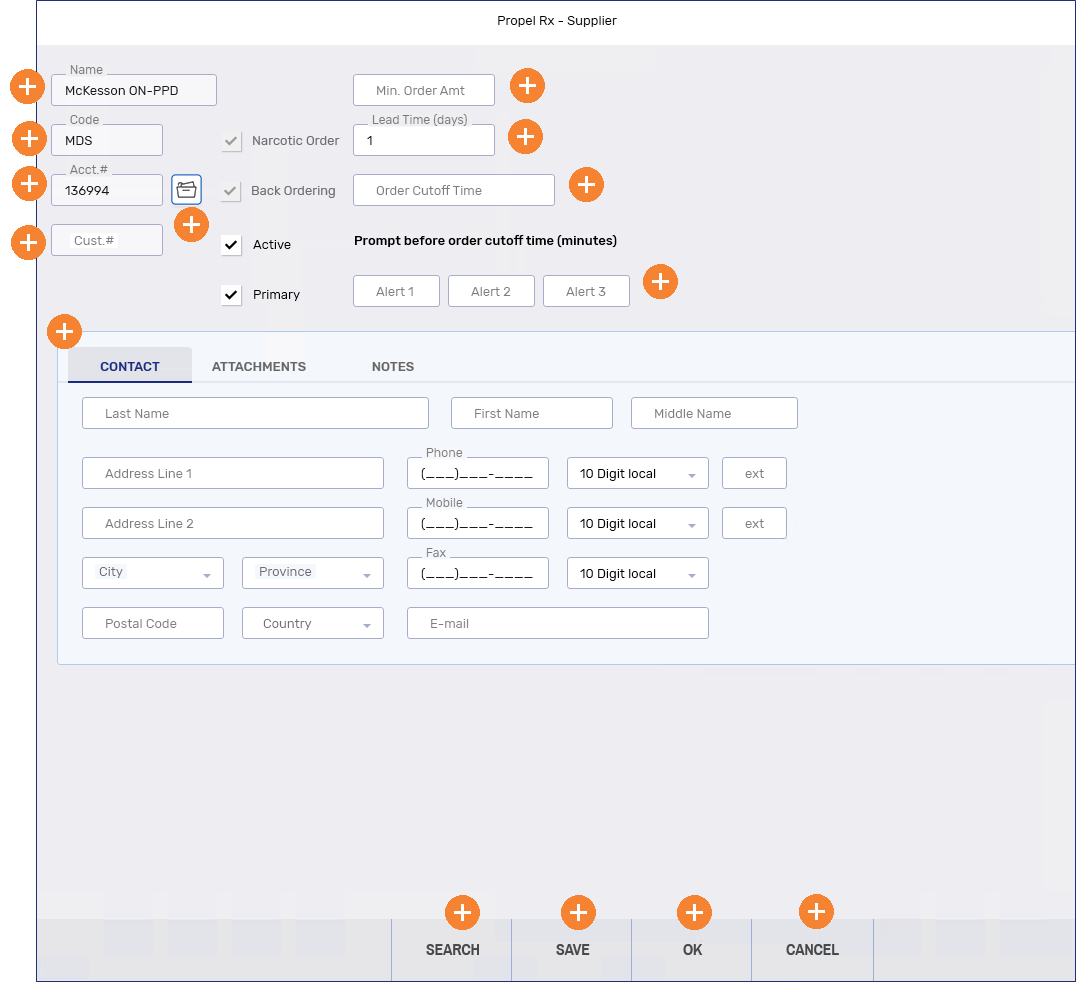Viewport: 1076px width, 982px height.
Task: Click into the E-mail input field
Action: [x=557, y=623]
